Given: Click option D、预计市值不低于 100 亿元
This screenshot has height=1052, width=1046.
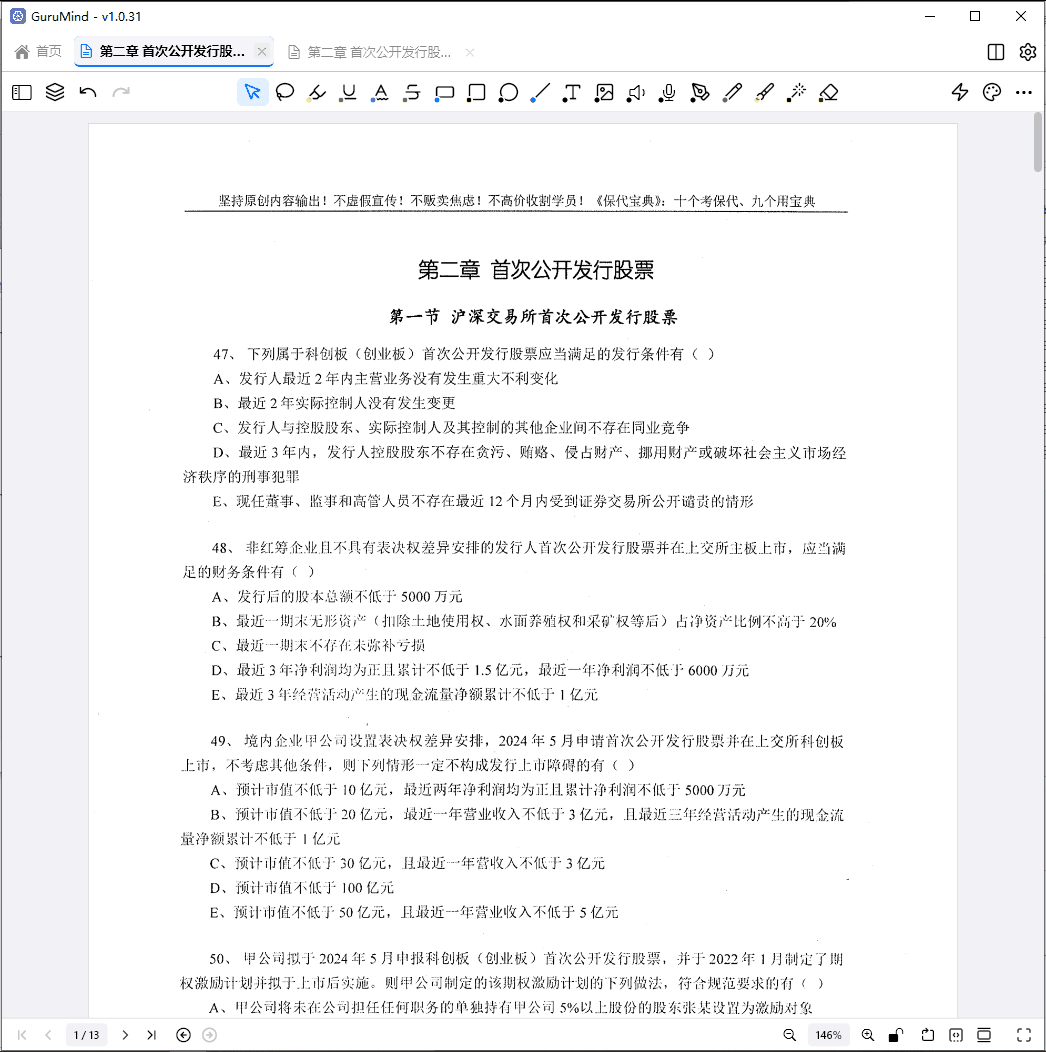Looking at the screenshot, I should point(302,888).
